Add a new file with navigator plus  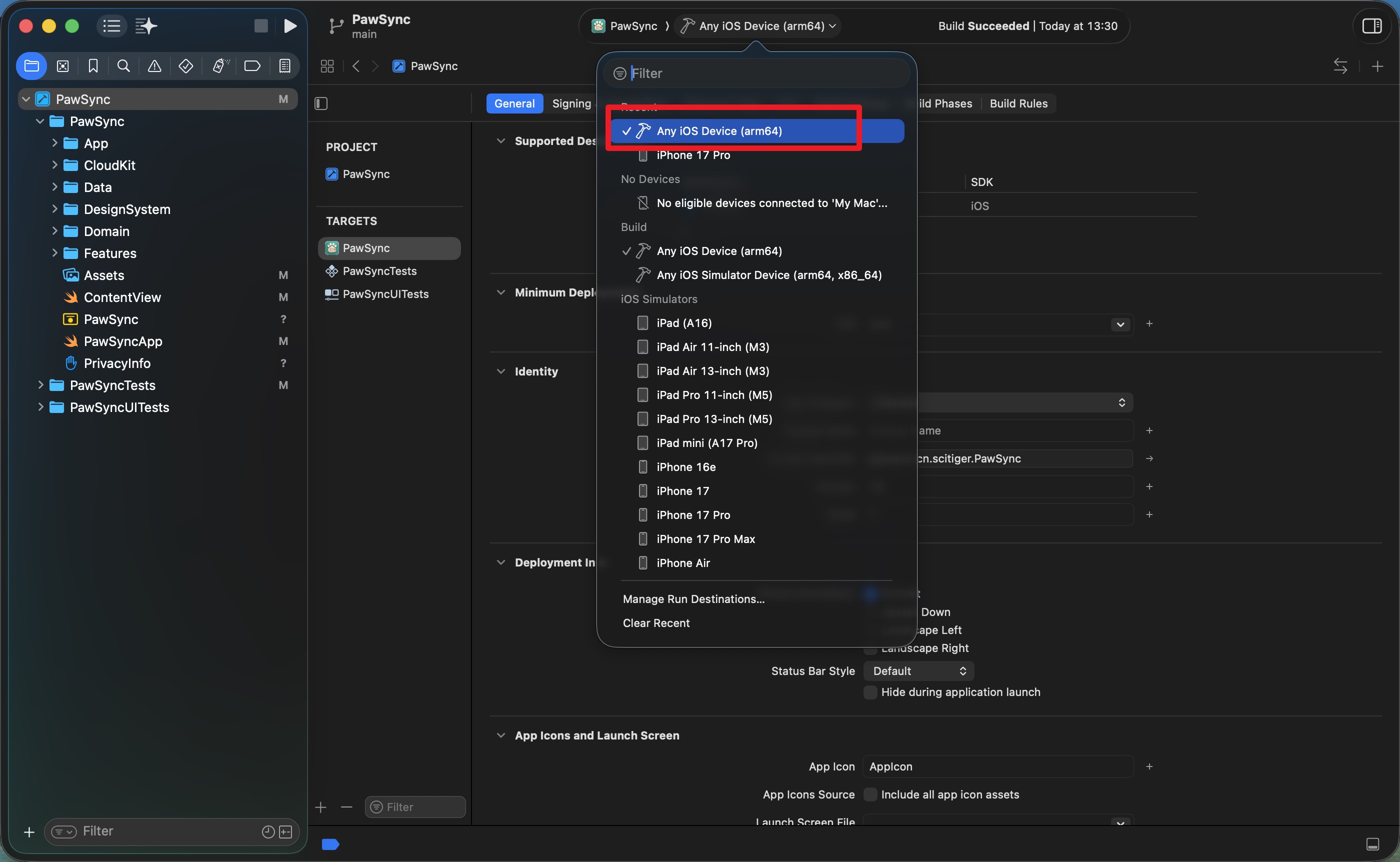click(29, 832)
